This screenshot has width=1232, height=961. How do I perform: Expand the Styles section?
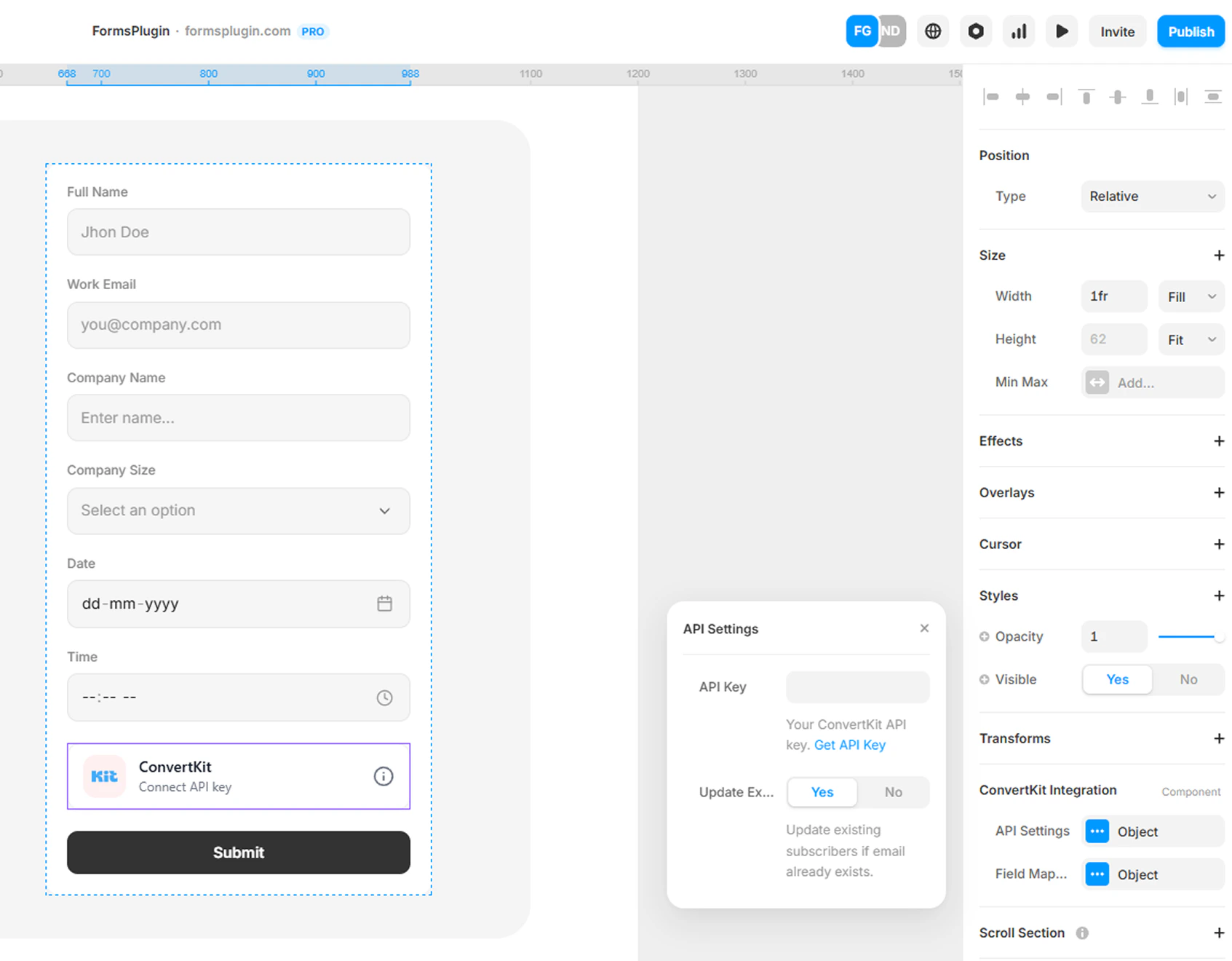[1219, 596]
